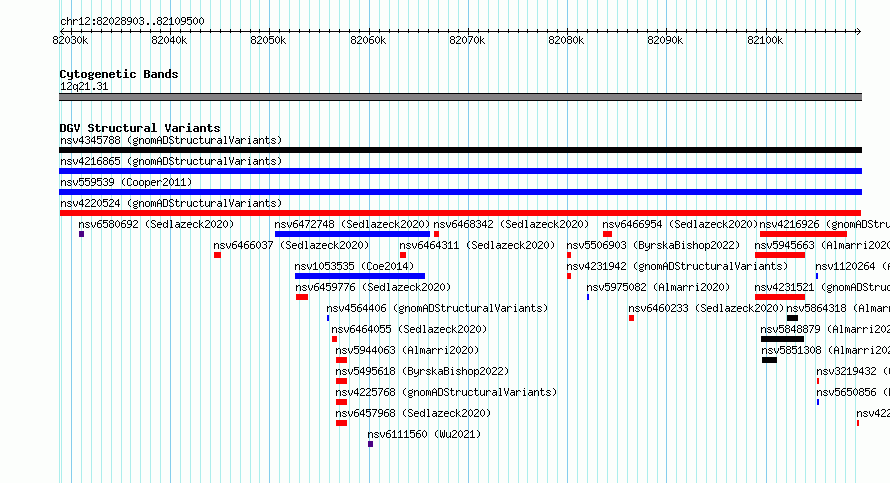The height and width of the screenshot is (483, 890).
Task: Click the nsv6464055 (Sedlazeck2020) label
Action: 409,329
